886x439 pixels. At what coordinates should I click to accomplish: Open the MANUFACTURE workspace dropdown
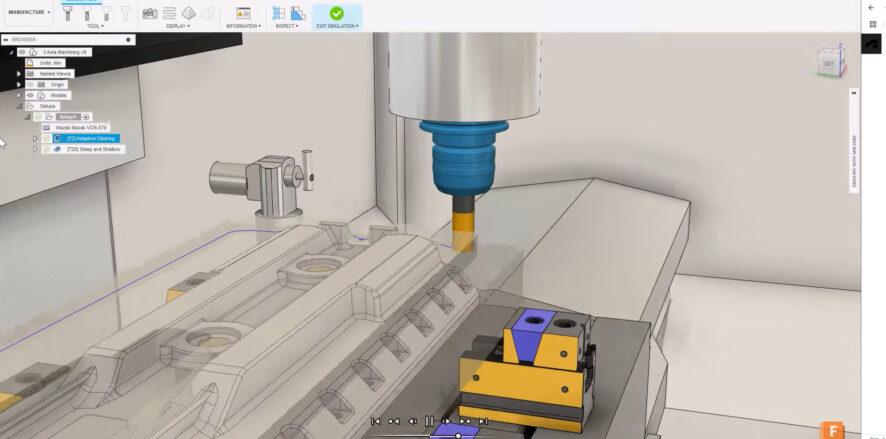(x=29, y=12)
